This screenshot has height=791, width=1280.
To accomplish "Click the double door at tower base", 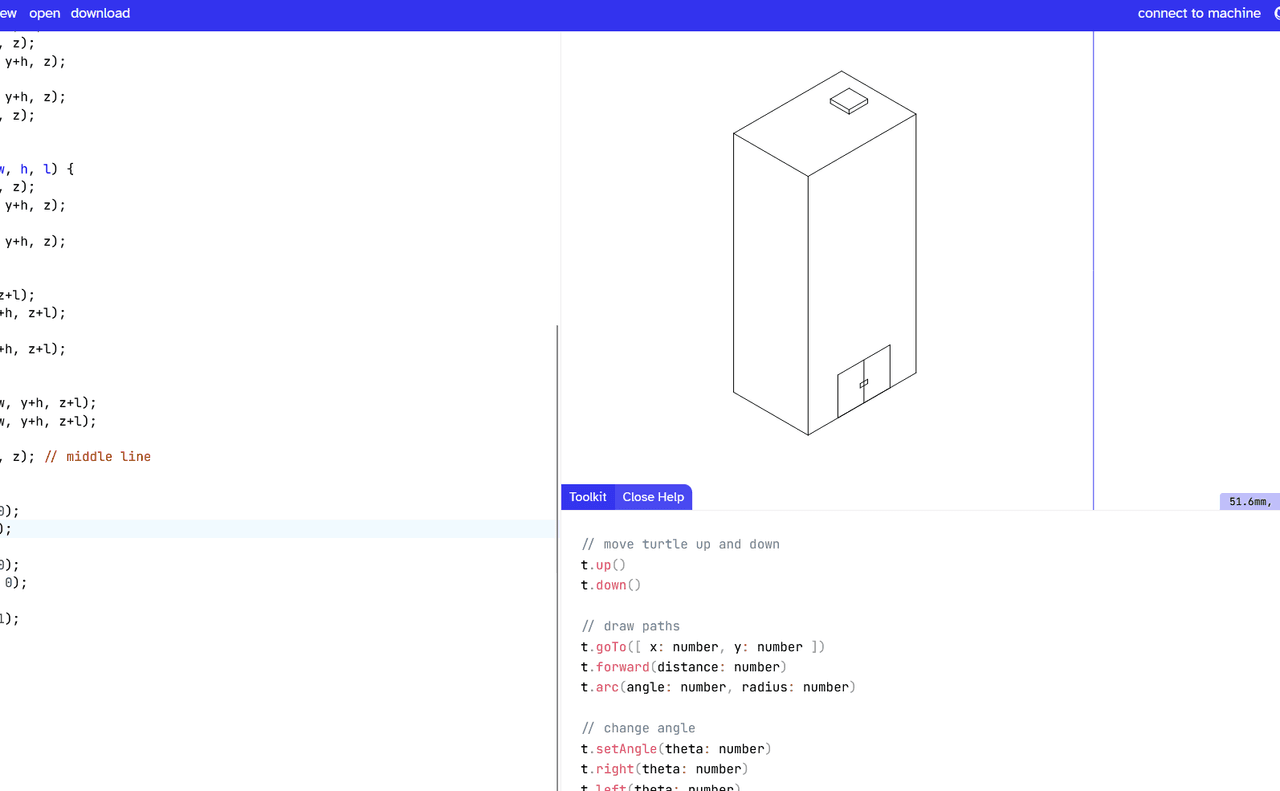I will point(863,383).
